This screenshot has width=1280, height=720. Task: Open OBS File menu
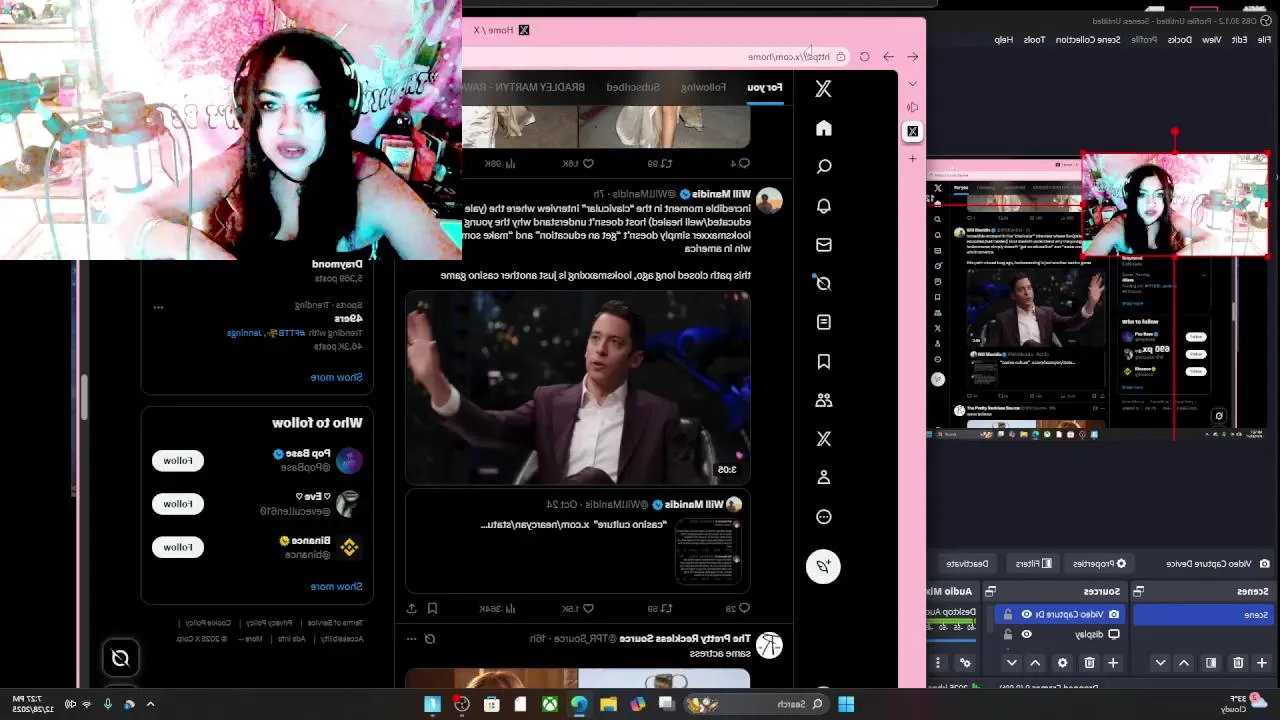pos(1264,39)
